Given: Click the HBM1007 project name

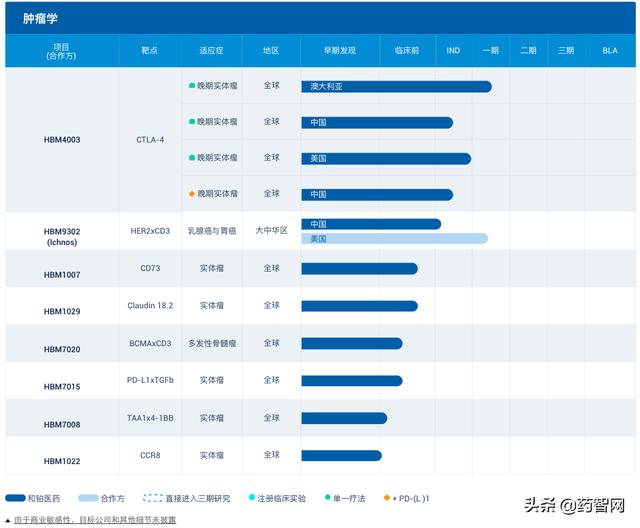Looking at the screenshot, I should tap(62, 275).
